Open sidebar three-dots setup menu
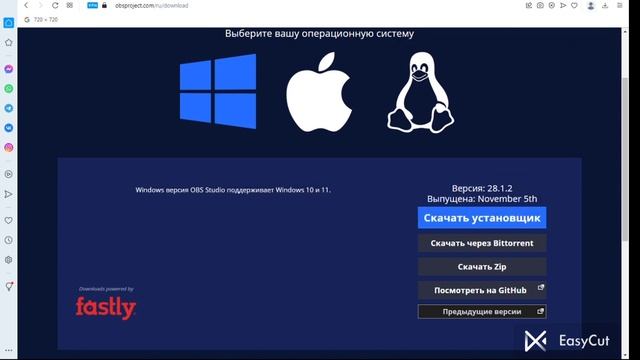 coord(9,350)
